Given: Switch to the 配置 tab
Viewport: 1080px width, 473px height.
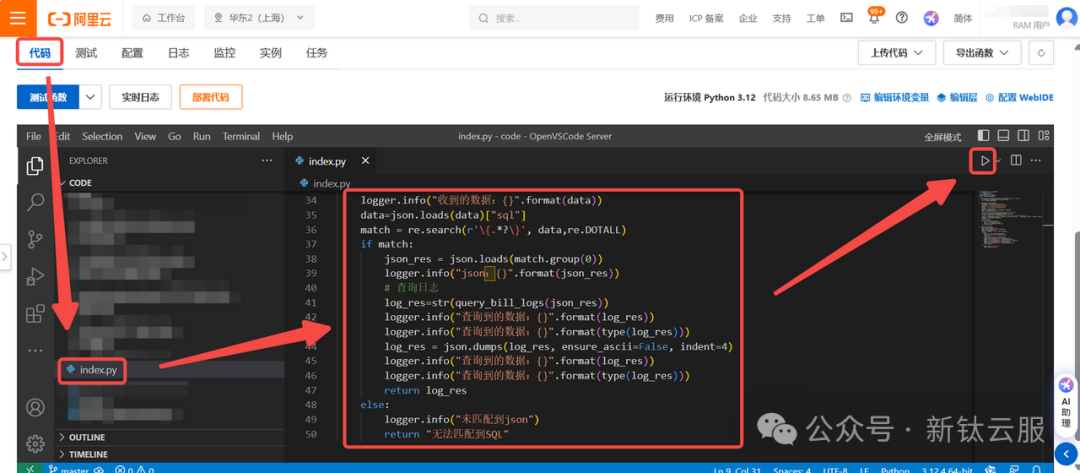Looking at the screenshot, I should [x=132, y=53].
